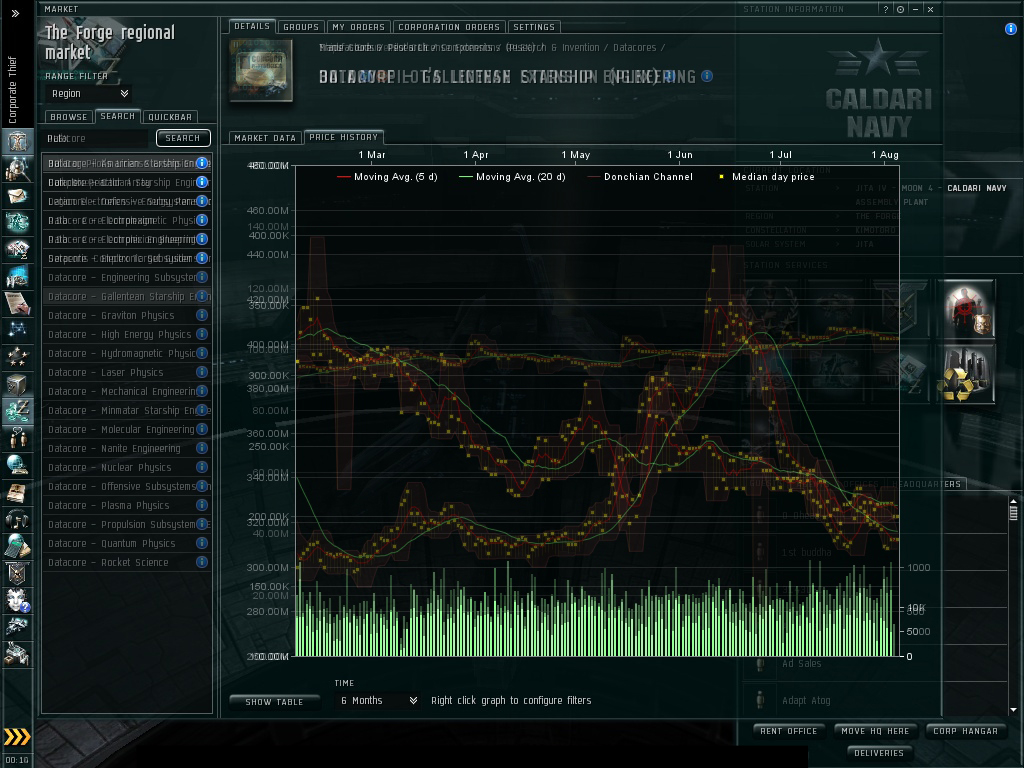Viewport: 1024px width, 768px height.
Task: Click the Rent Office button
Action: pos(788,731)
